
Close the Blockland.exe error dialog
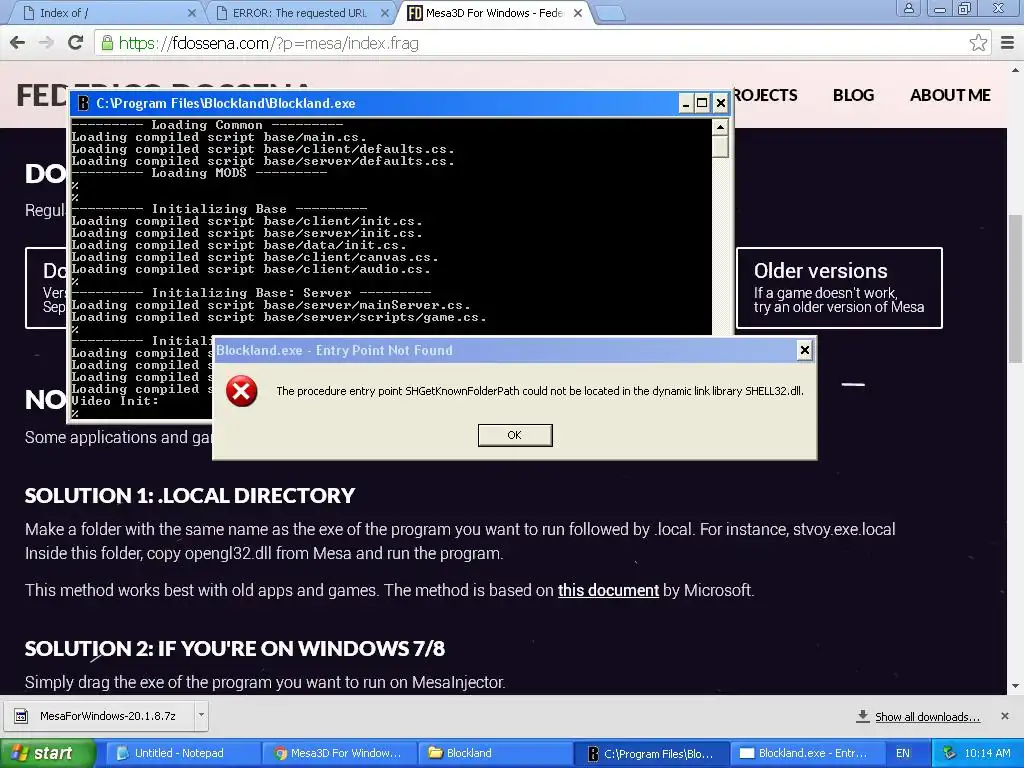(x=805, y=350)
